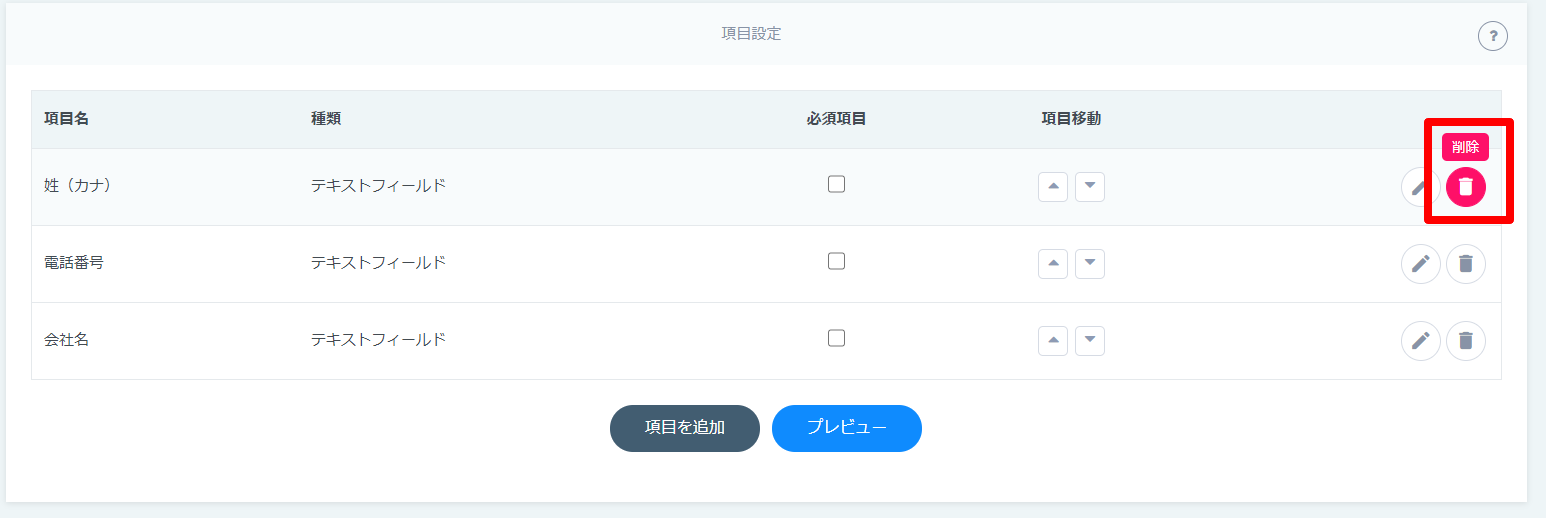
Task: Move 会社名 up using its up arrow
Action: point(1053,341)
